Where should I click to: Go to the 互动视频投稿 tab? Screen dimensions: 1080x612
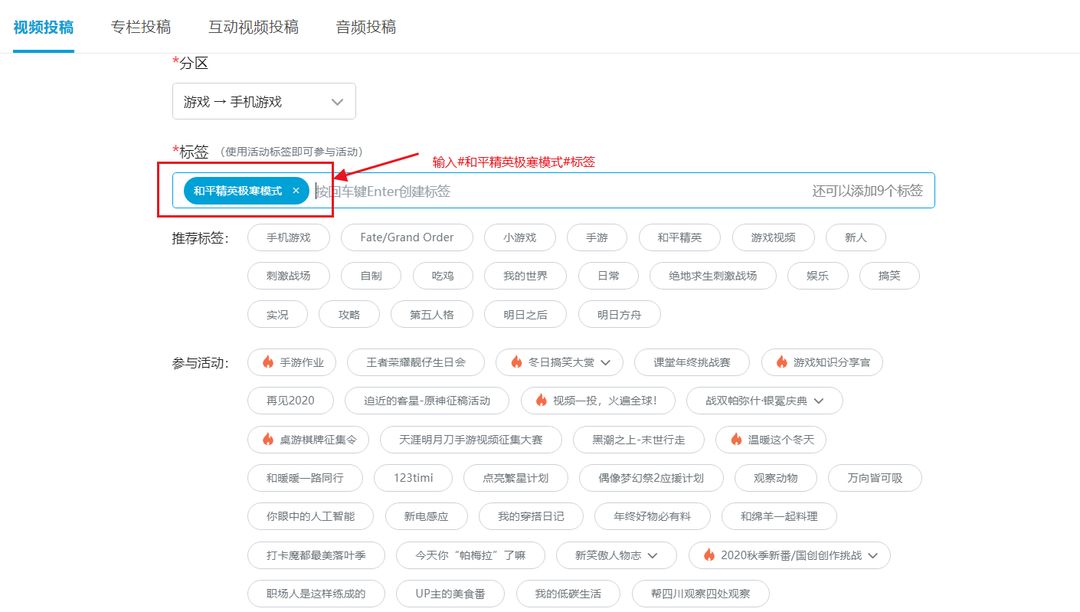[x=253, y=27]
